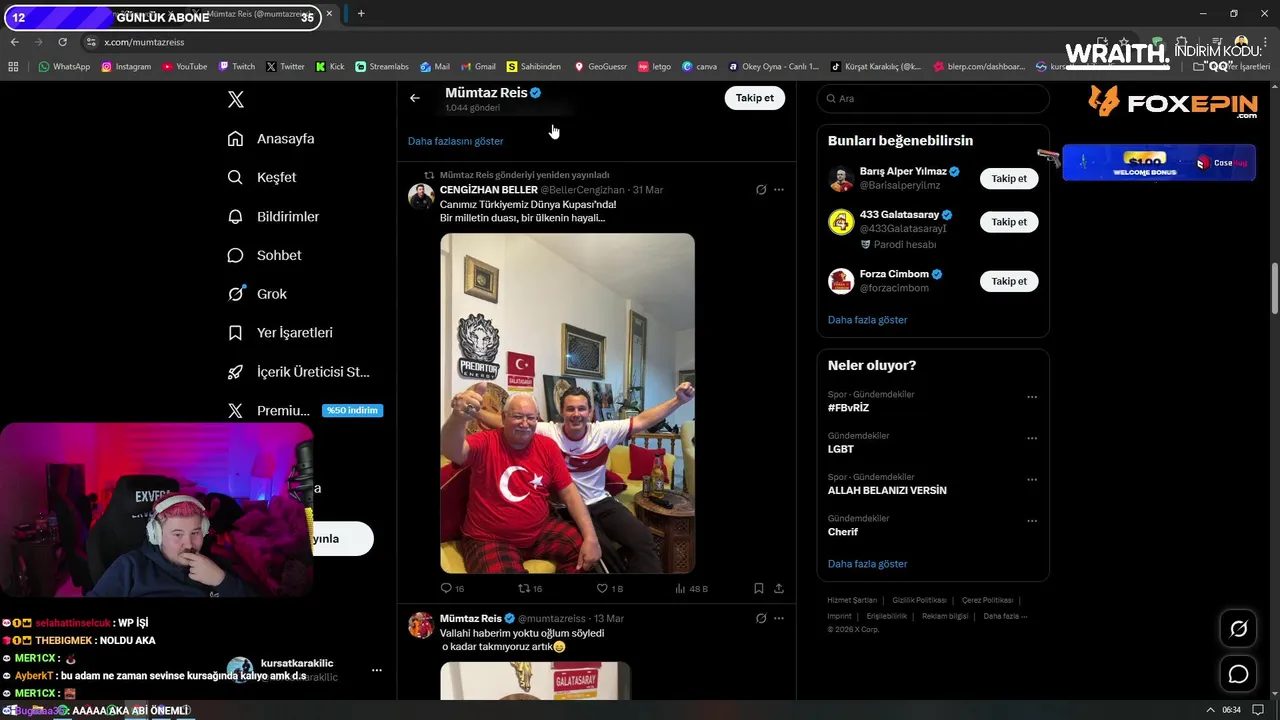Follow Barış Alper Yılmaz
The image size is (1280, 720).
click(x=1009, y=179)
